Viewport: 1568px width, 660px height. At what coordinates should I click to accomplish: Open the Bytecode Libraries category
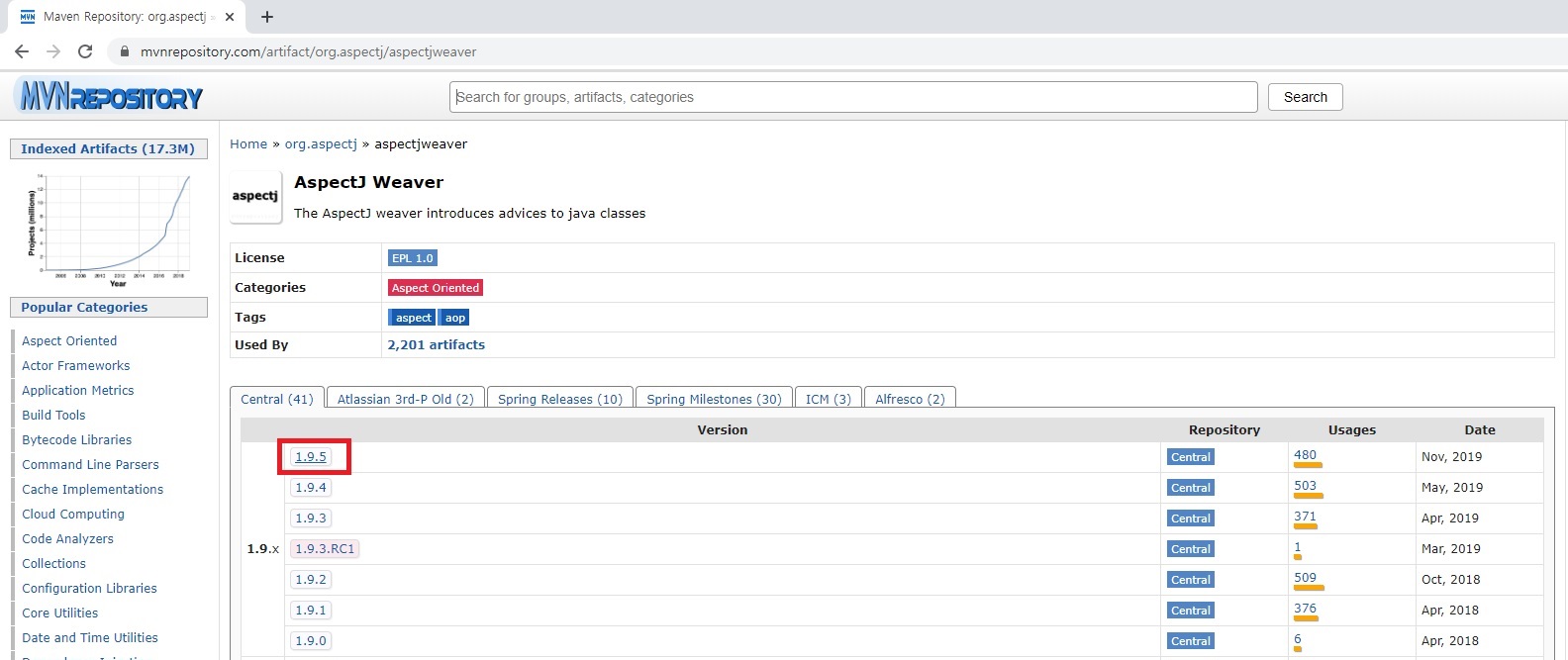pyautogui.click(x=77, y=439)
